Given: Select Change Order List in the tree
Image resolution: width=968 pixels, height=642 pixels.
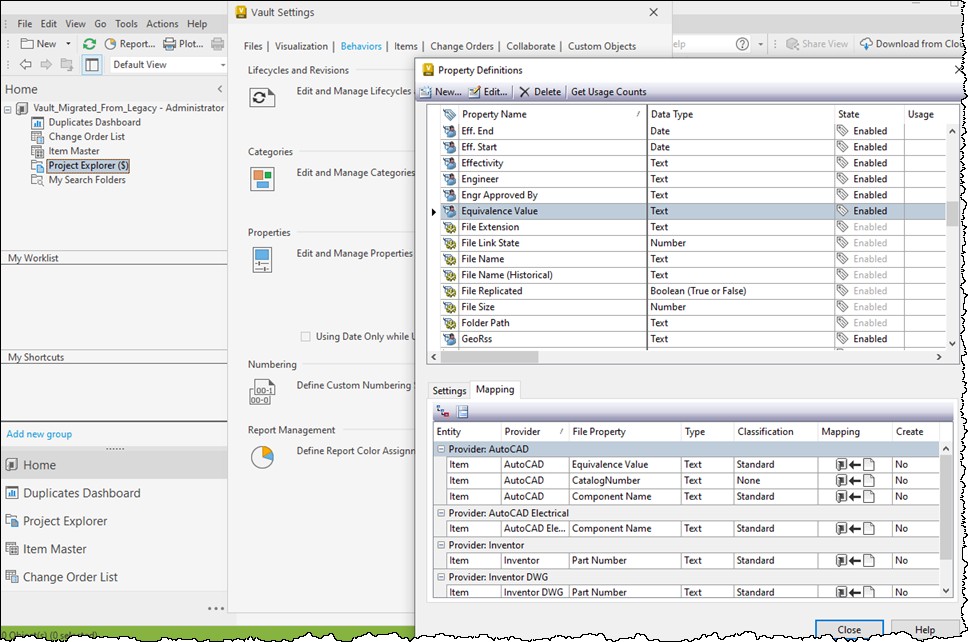Looking at the screenshot, I should 86,136.
